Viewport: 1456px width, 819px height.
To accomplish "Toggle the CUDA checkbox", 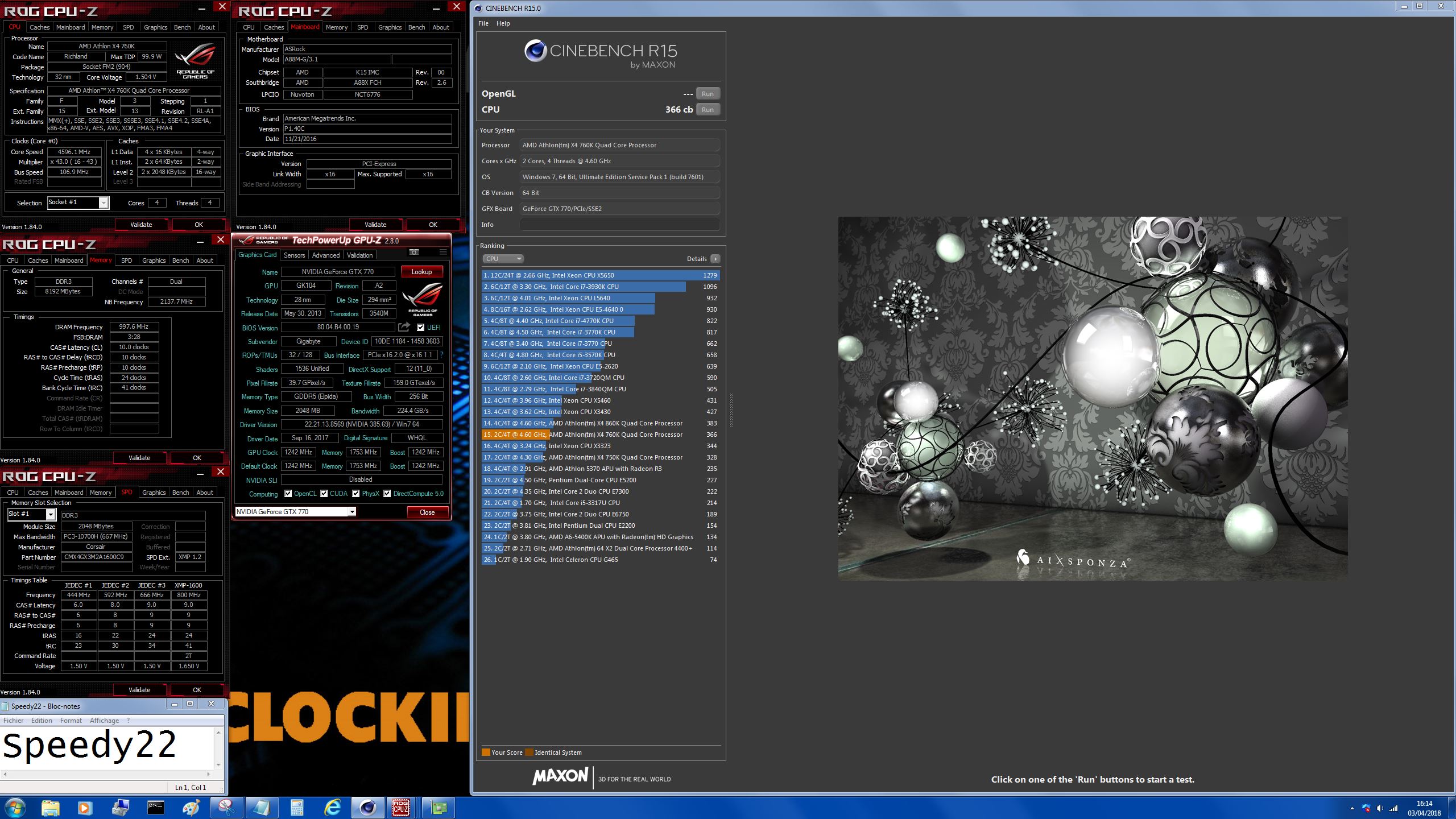I will 324,494.
